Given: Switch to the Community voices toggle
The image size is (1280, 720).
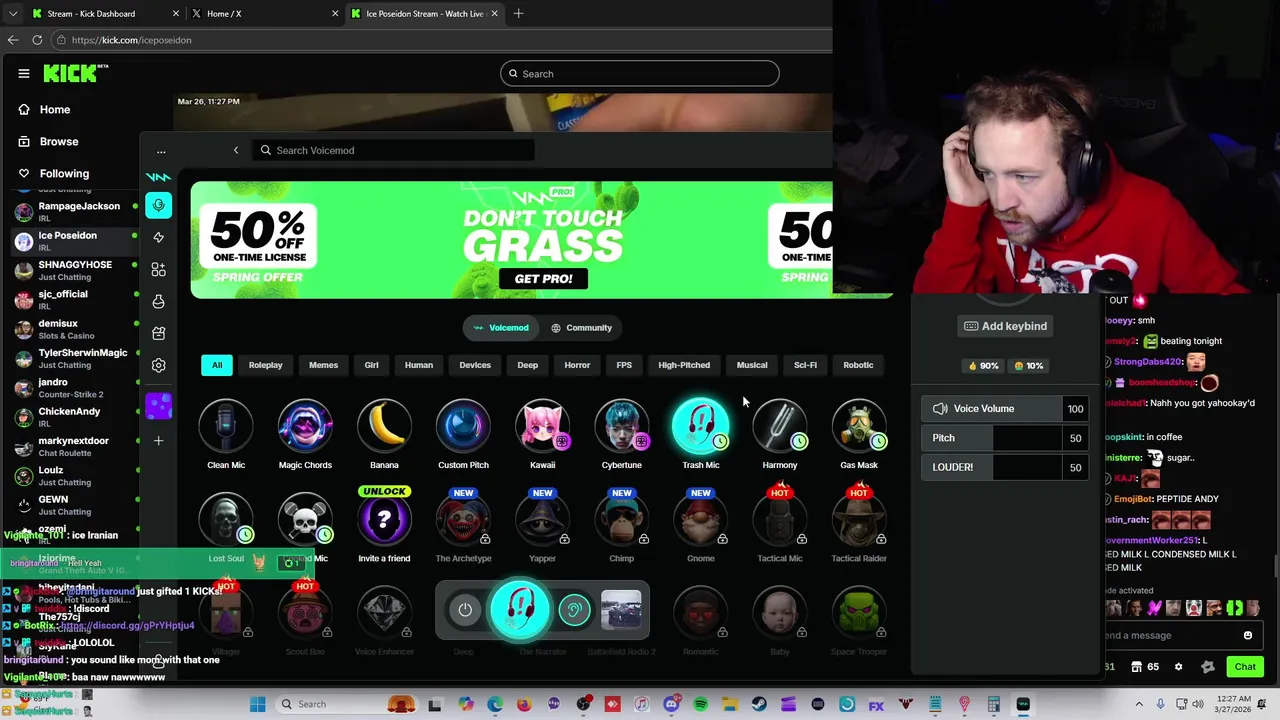Looking at the screenshot, I should (x=581, y=328).
